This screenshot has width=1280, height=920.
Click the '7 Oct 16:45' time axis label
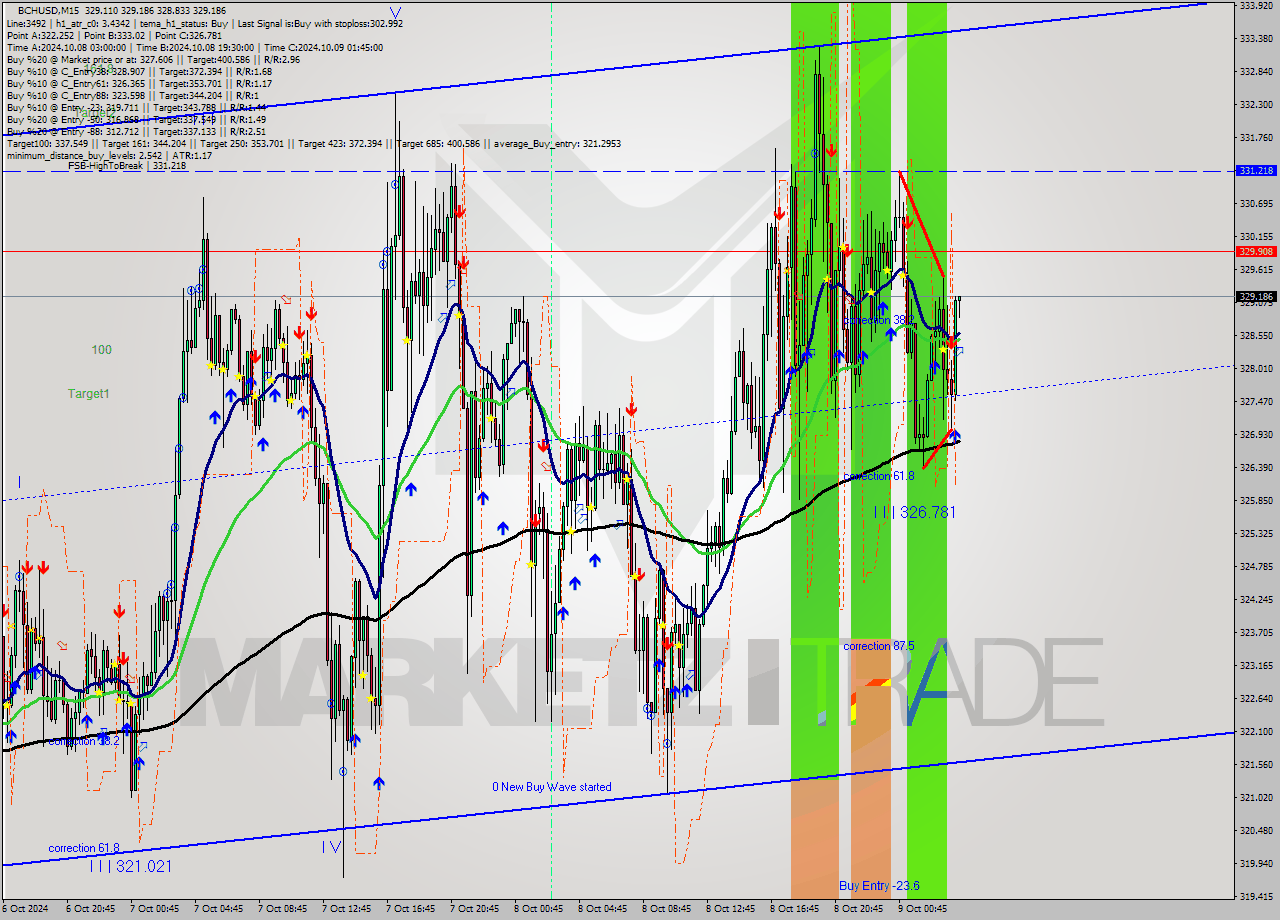click(x=409, y=909)
